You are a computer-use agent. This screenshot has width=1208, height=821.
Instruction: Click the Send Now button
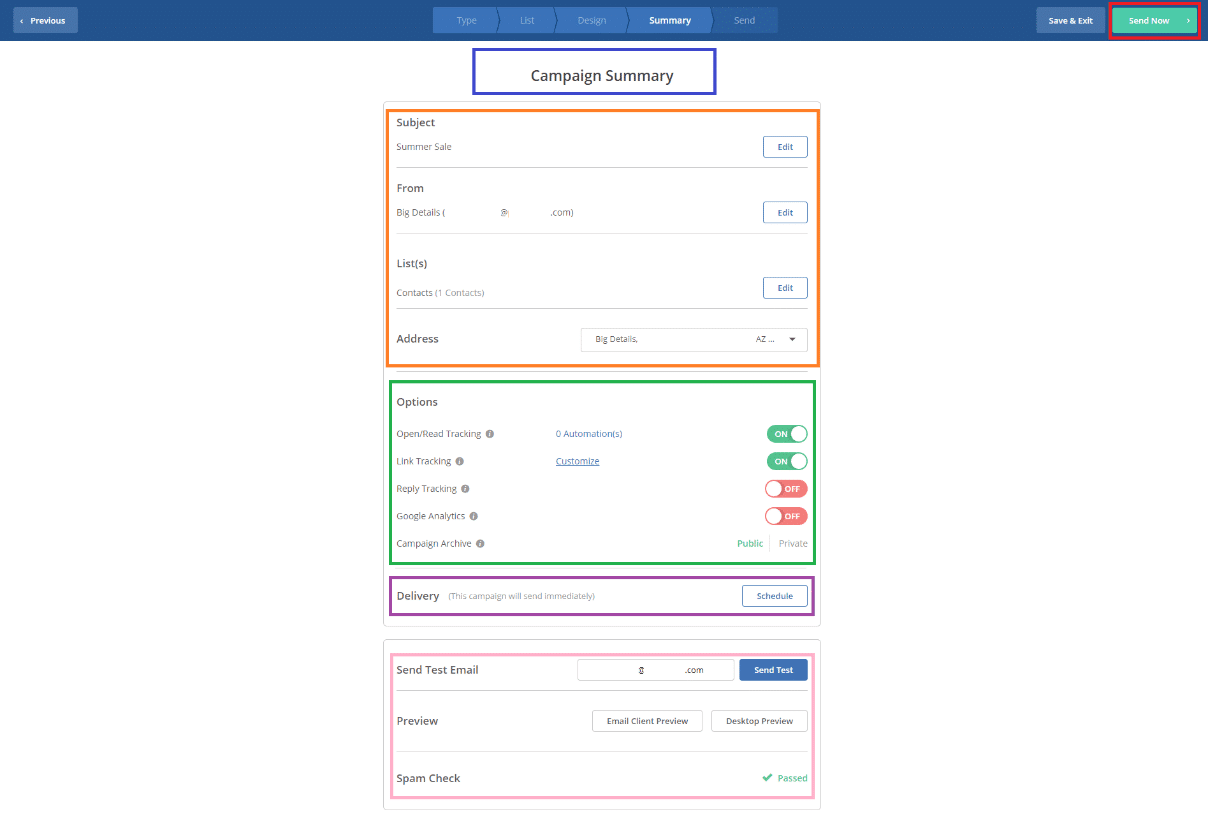tap(1155, 20)
